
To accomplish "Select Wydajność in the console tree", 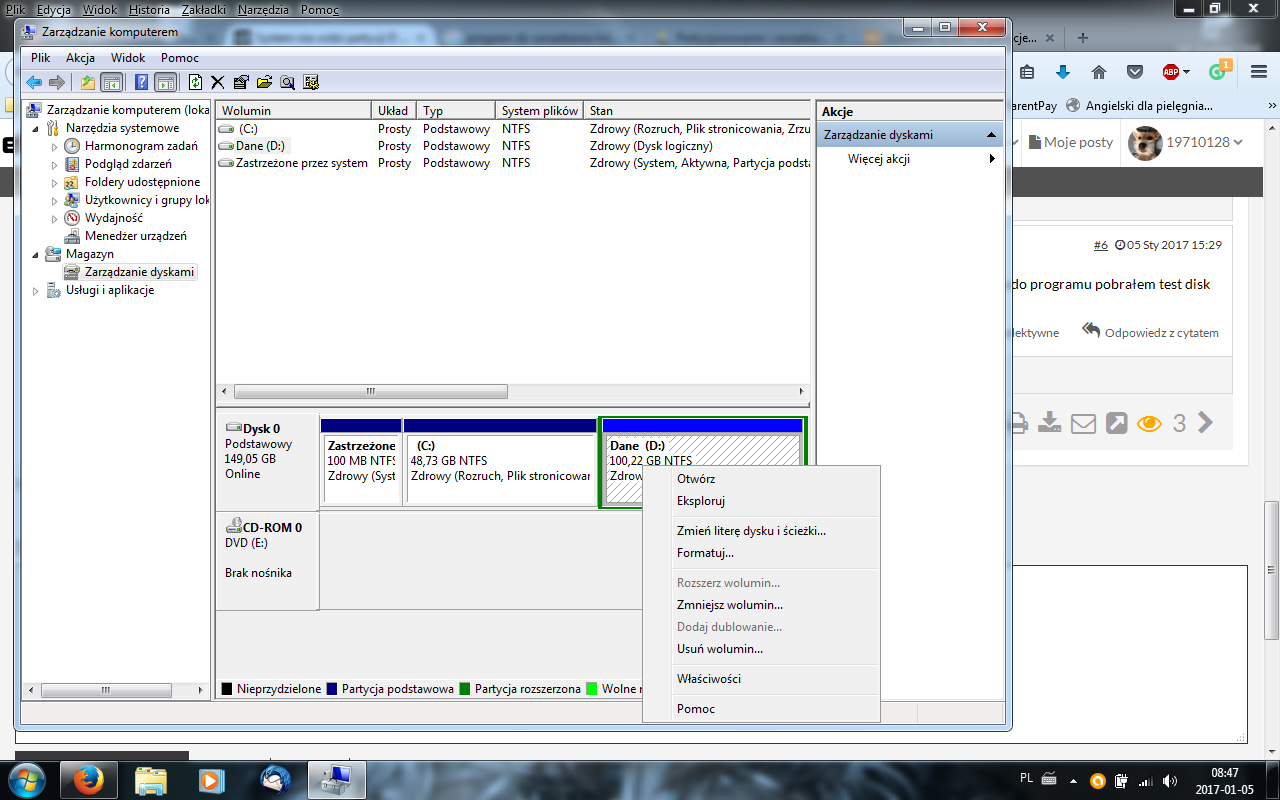I will [113, 218].
